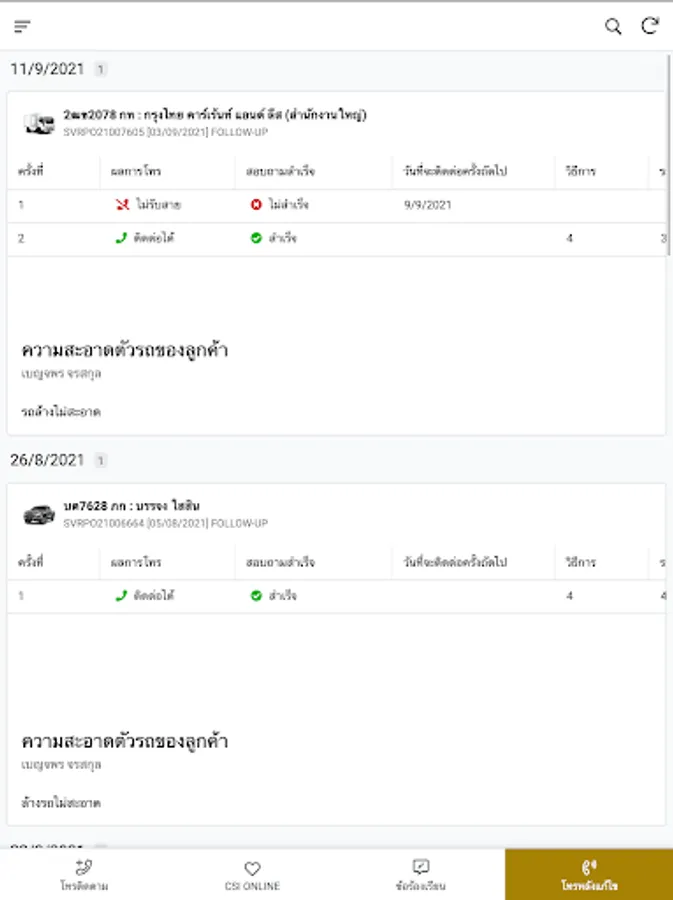Select the highlighted gold bottom tab
673x900 pixels.
[589, 875]
